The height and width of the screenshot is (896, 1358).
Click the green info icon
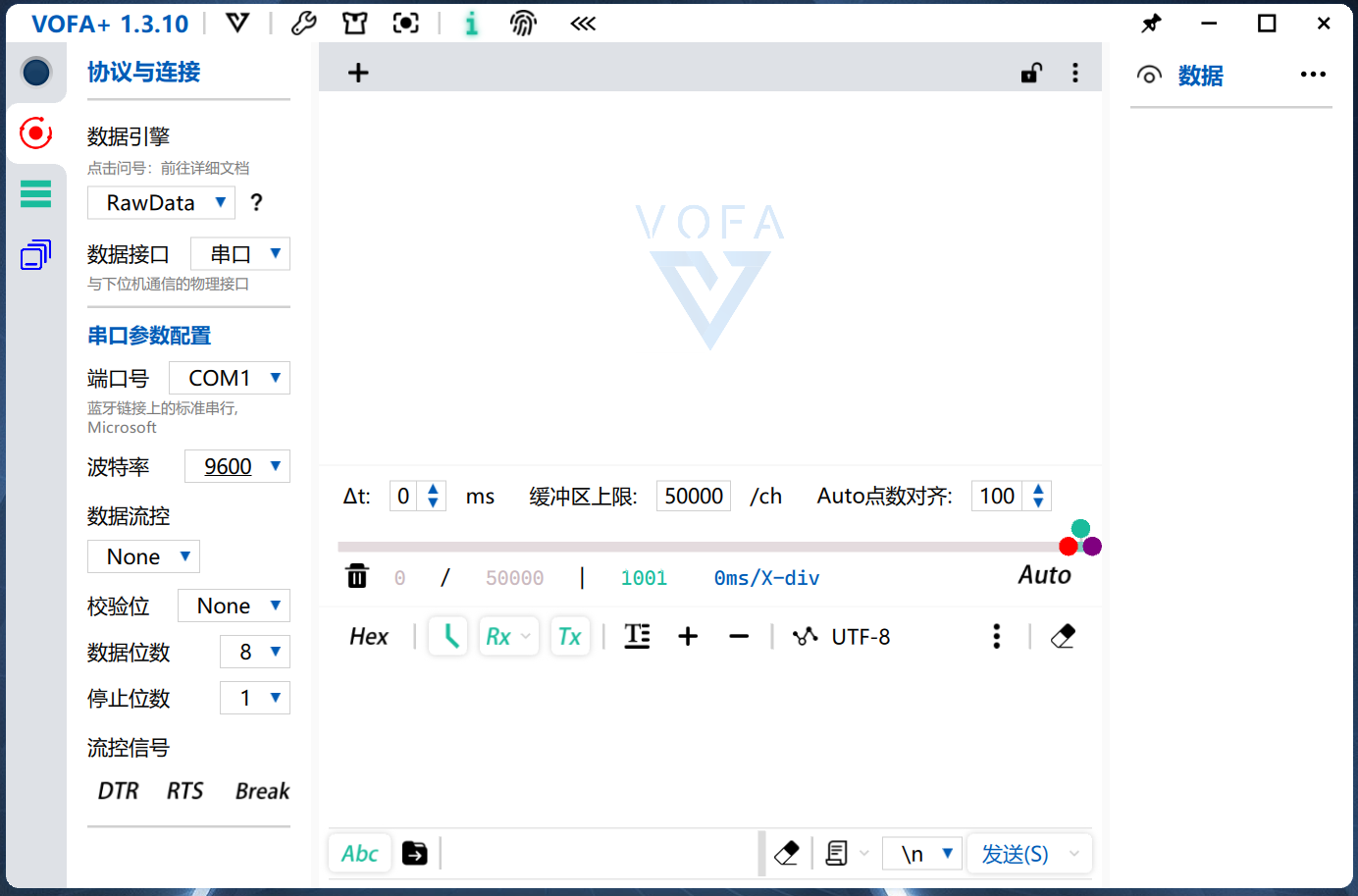[472, 23]
